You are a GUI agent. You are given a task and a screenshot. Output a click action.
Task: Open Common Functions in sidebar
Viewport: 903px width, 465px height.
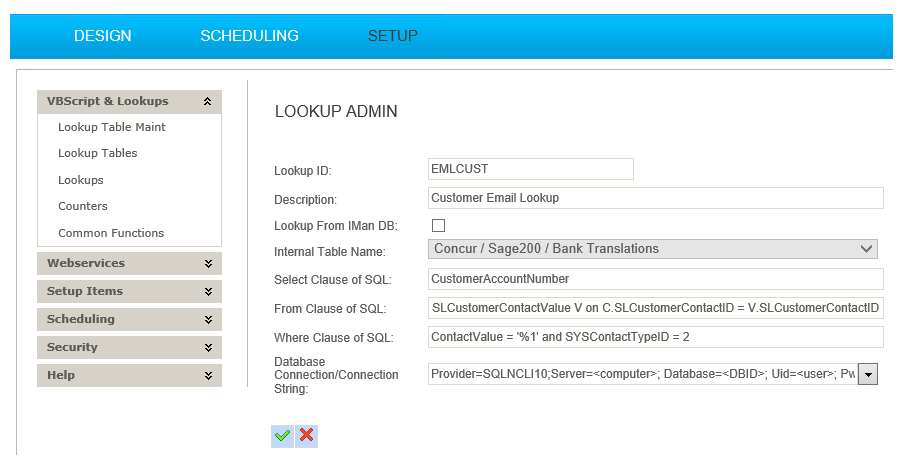point(111,233)
